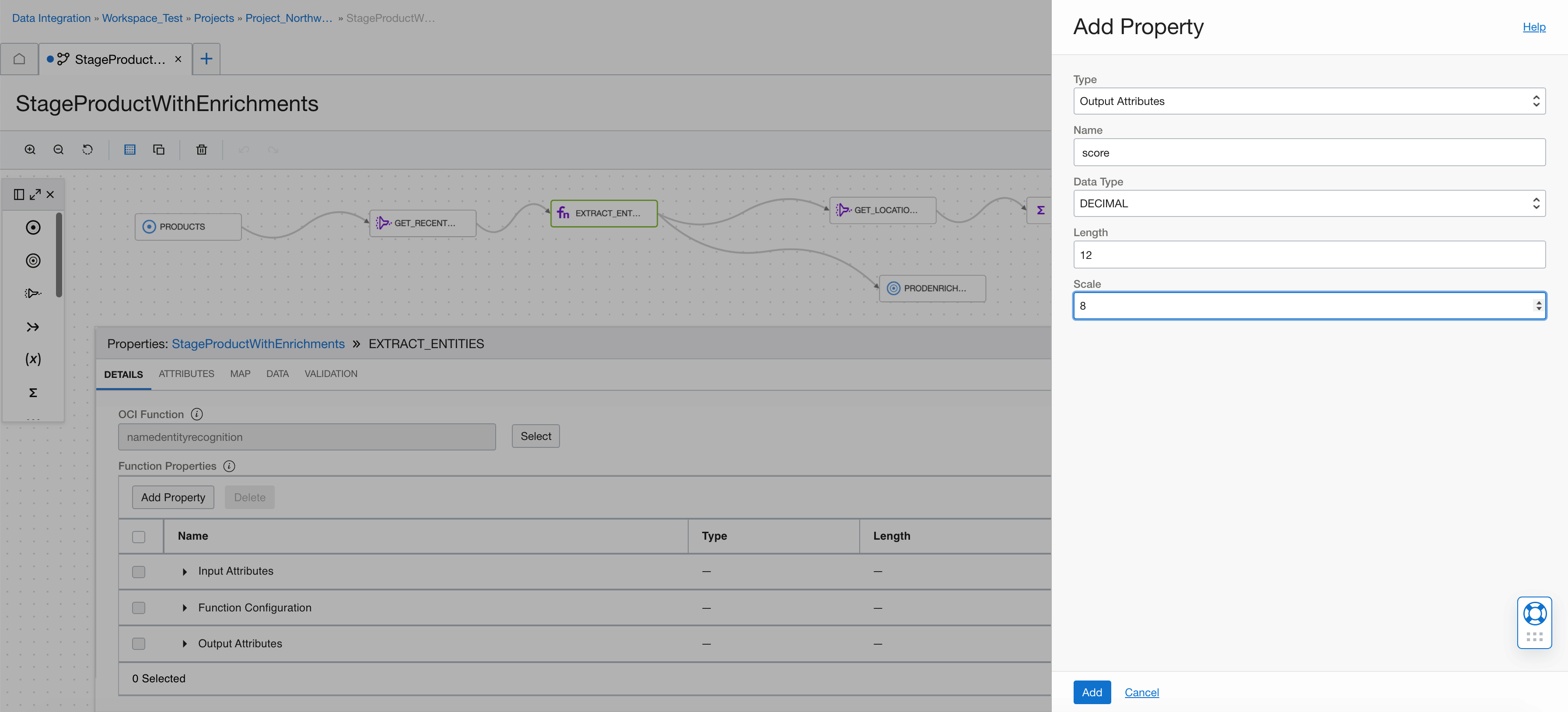Click the Add button in panel

tap(1092, 692)
